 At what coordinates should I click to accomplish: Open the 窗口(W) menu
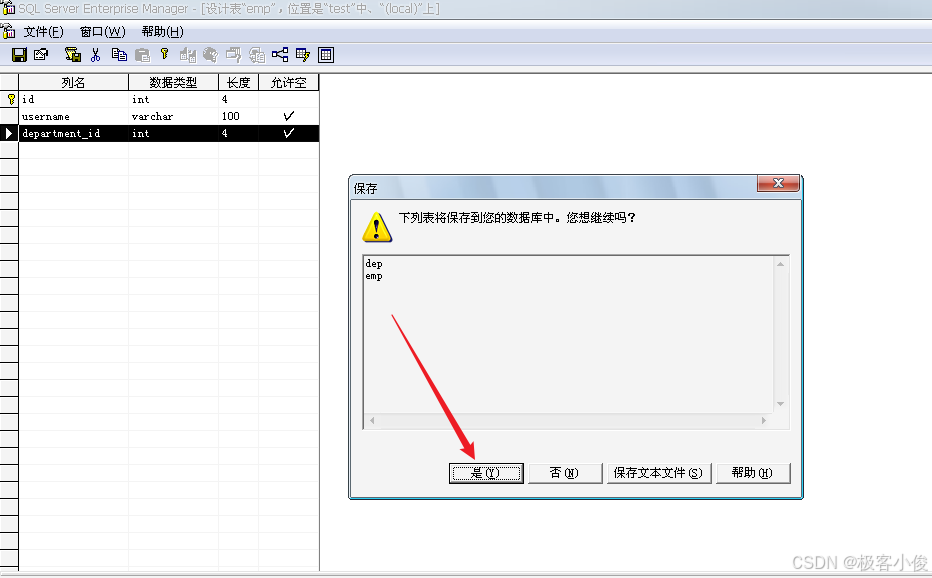coord(103,32)
